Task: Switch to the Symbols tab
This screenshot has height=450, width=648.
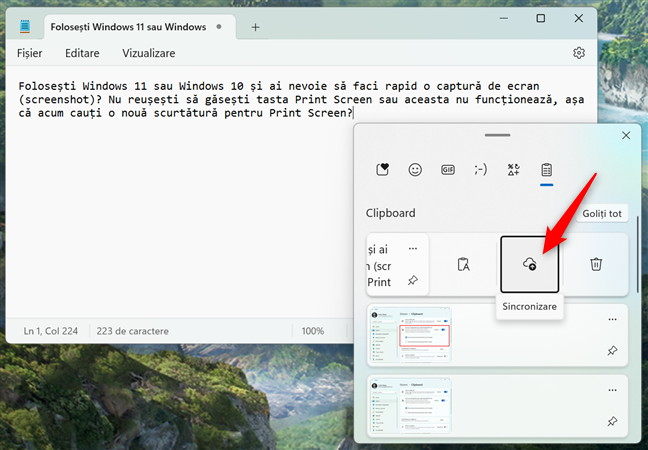Action: click(513, 169)
